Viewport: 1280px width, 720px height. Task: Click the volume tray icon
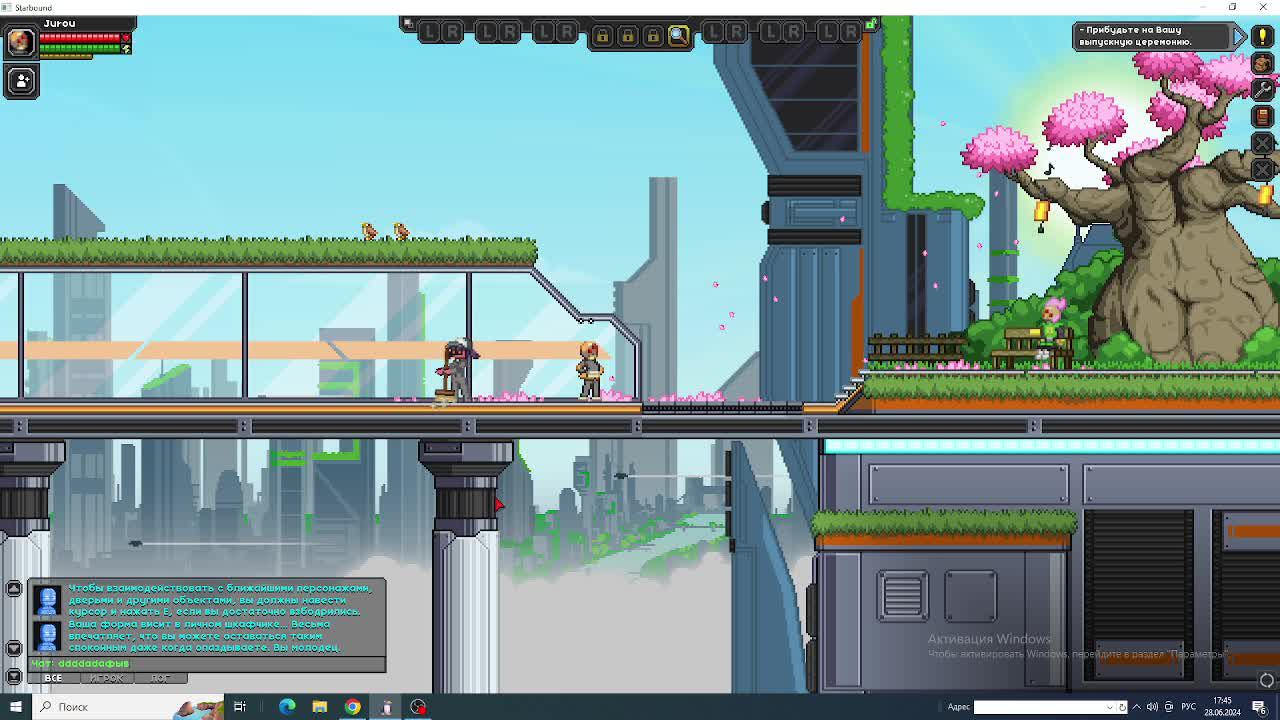point(1152,707)
